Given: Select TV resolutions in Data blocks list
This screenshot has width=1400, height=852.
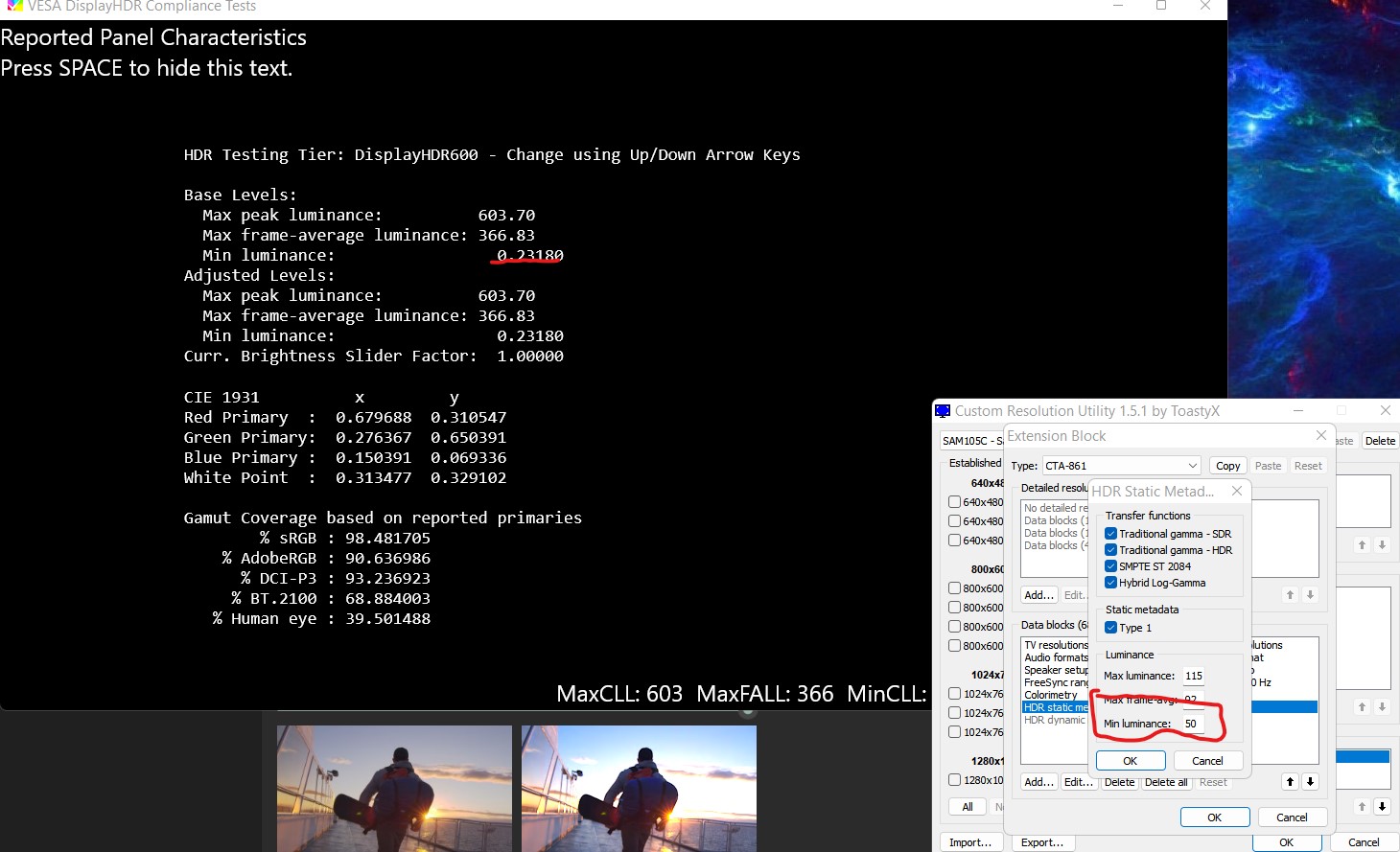Looking at the screenshot, I should click(x=1056, y=645).
